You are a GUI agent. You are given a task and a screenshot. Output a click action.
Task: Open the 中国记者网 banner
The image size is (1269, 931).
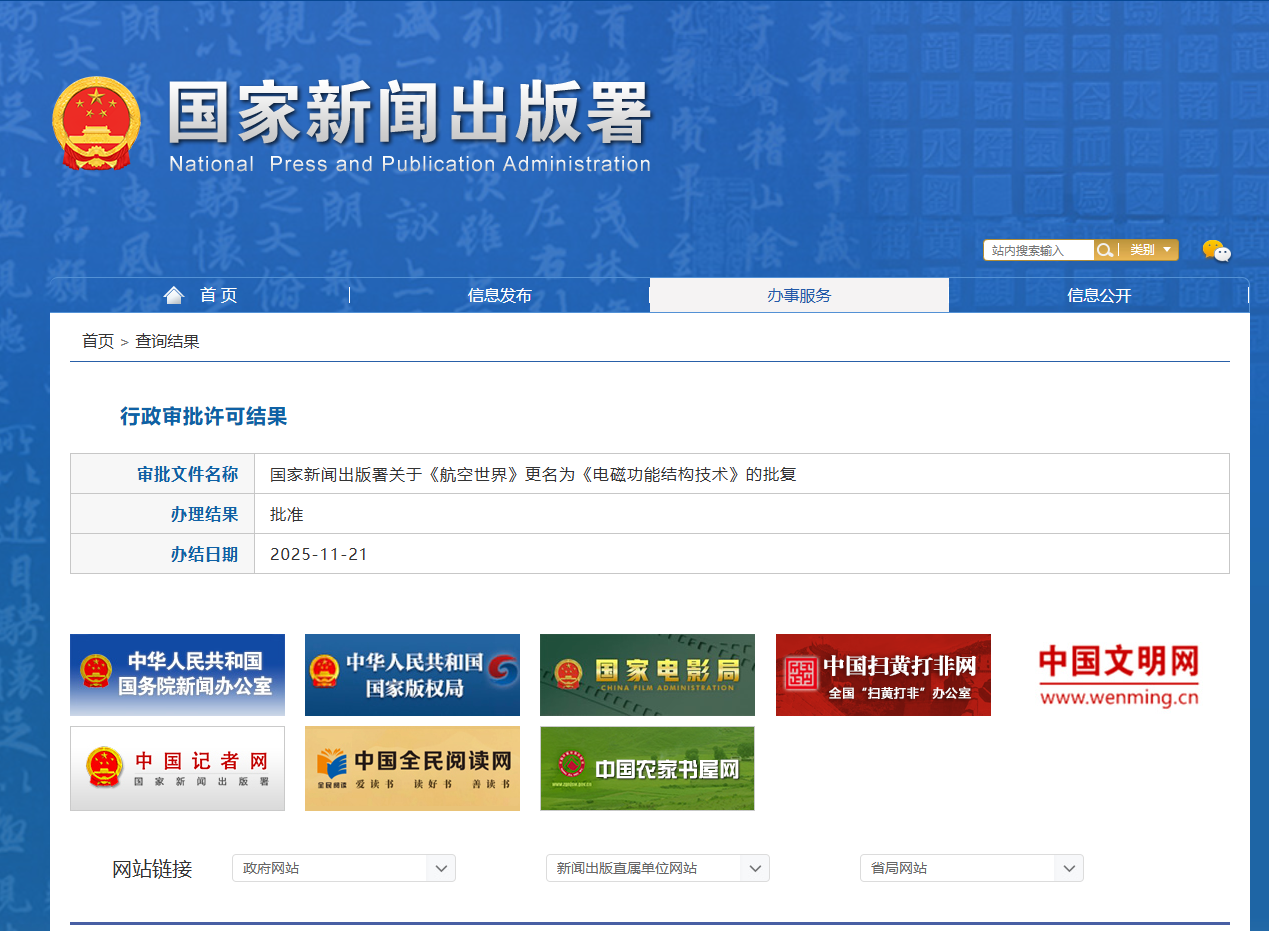tap(177, 768)
